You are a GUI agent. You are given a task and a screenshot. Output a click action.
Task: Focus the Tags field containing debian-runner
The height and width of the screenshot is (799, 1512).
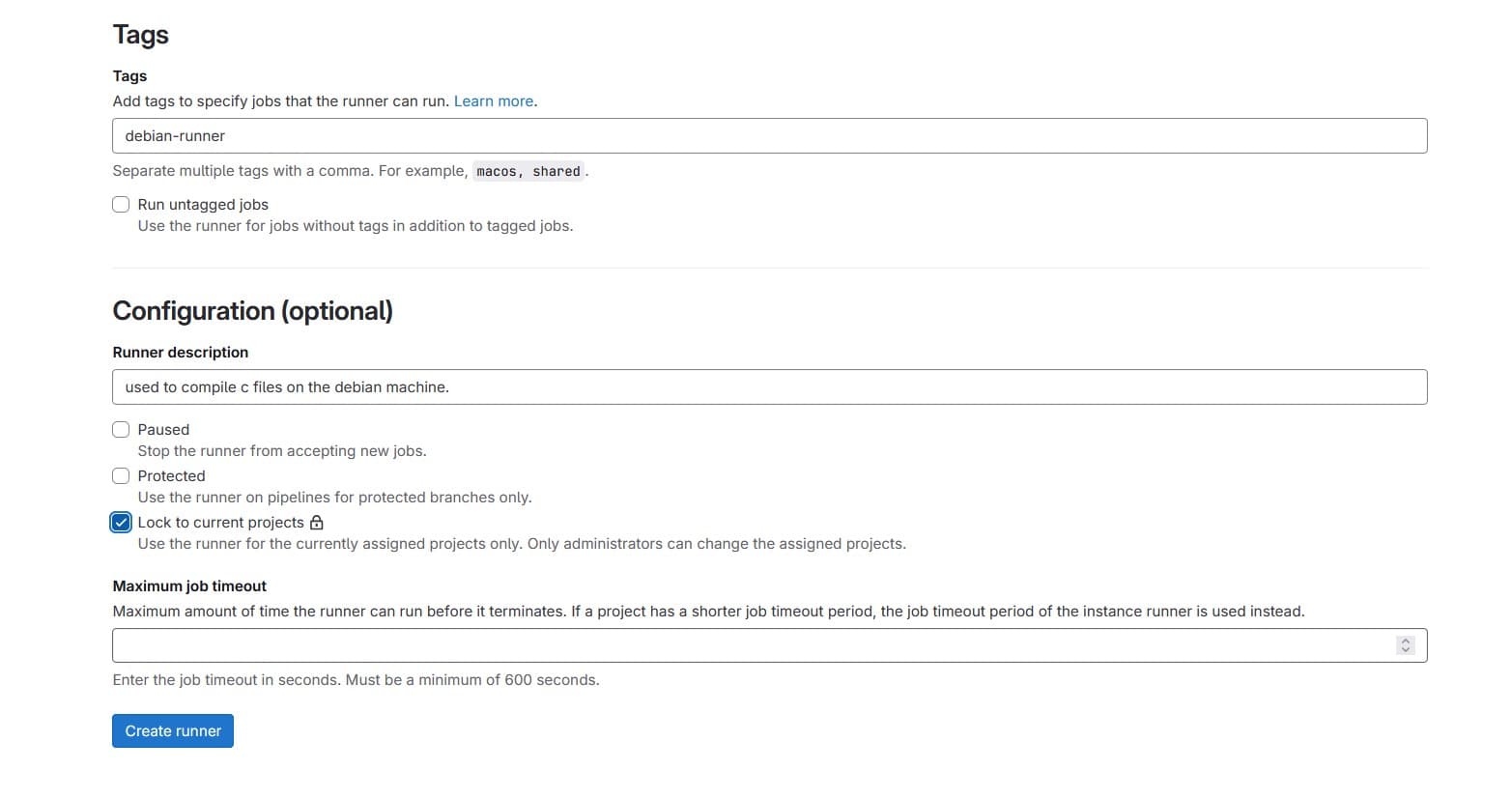(769, 136)
